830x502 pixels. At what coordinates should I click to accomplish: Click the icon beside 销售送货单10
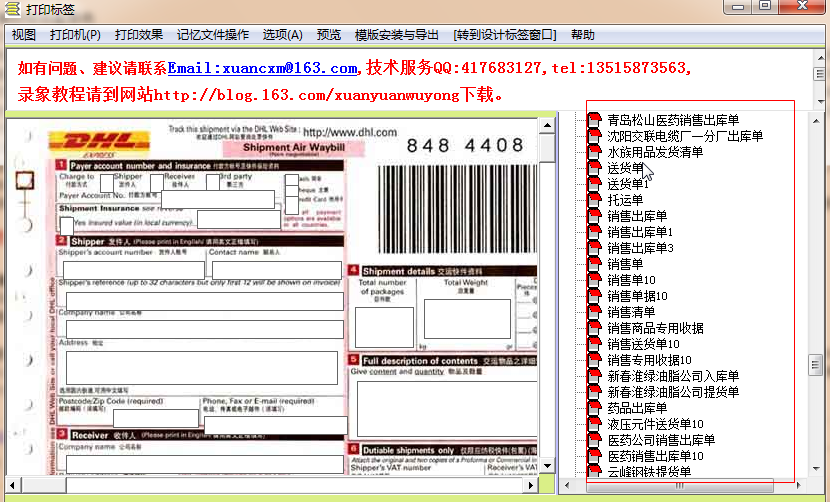594,344
